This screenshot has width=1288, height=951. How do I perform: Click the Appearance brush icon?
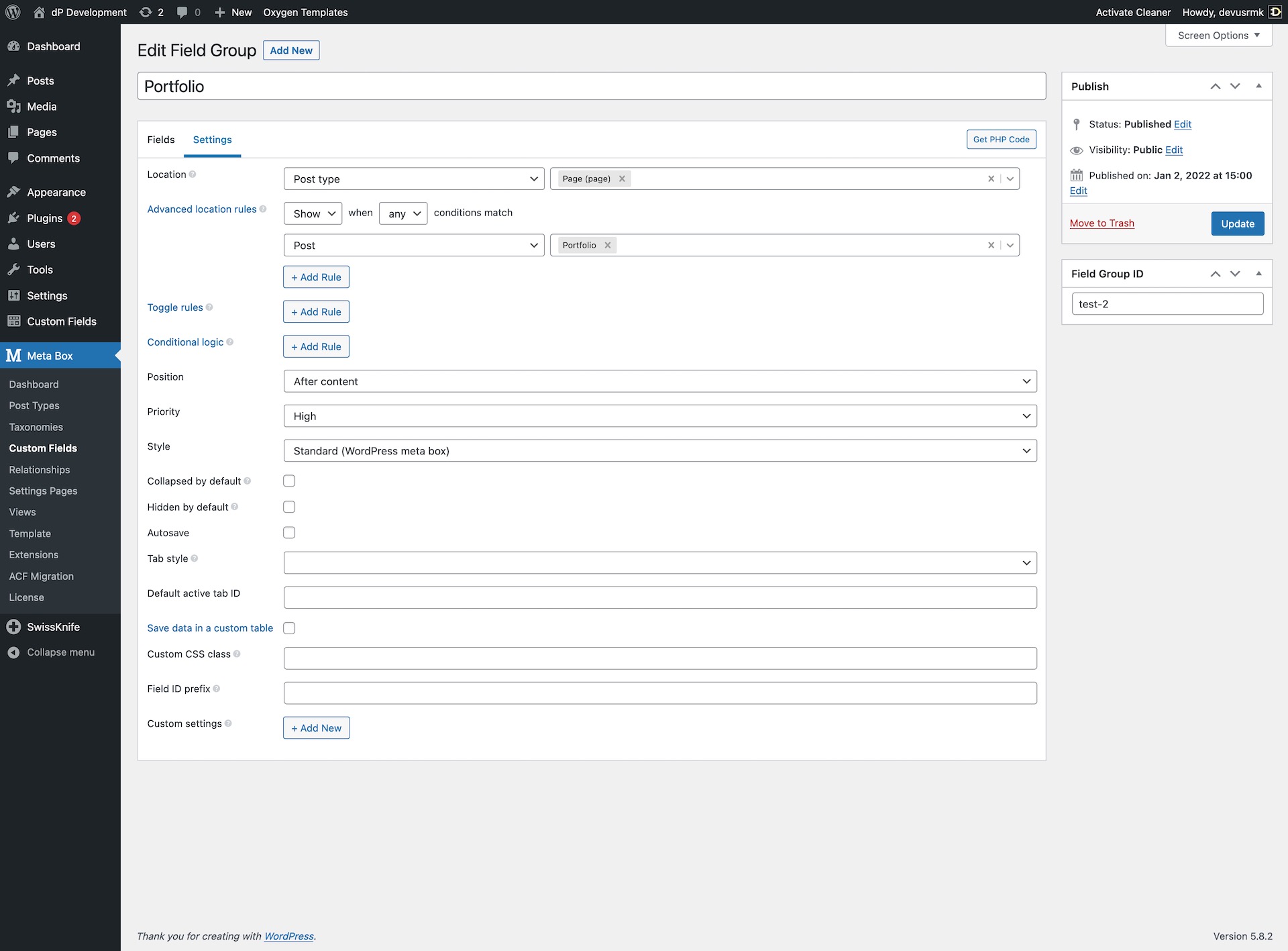coord(13,192)
